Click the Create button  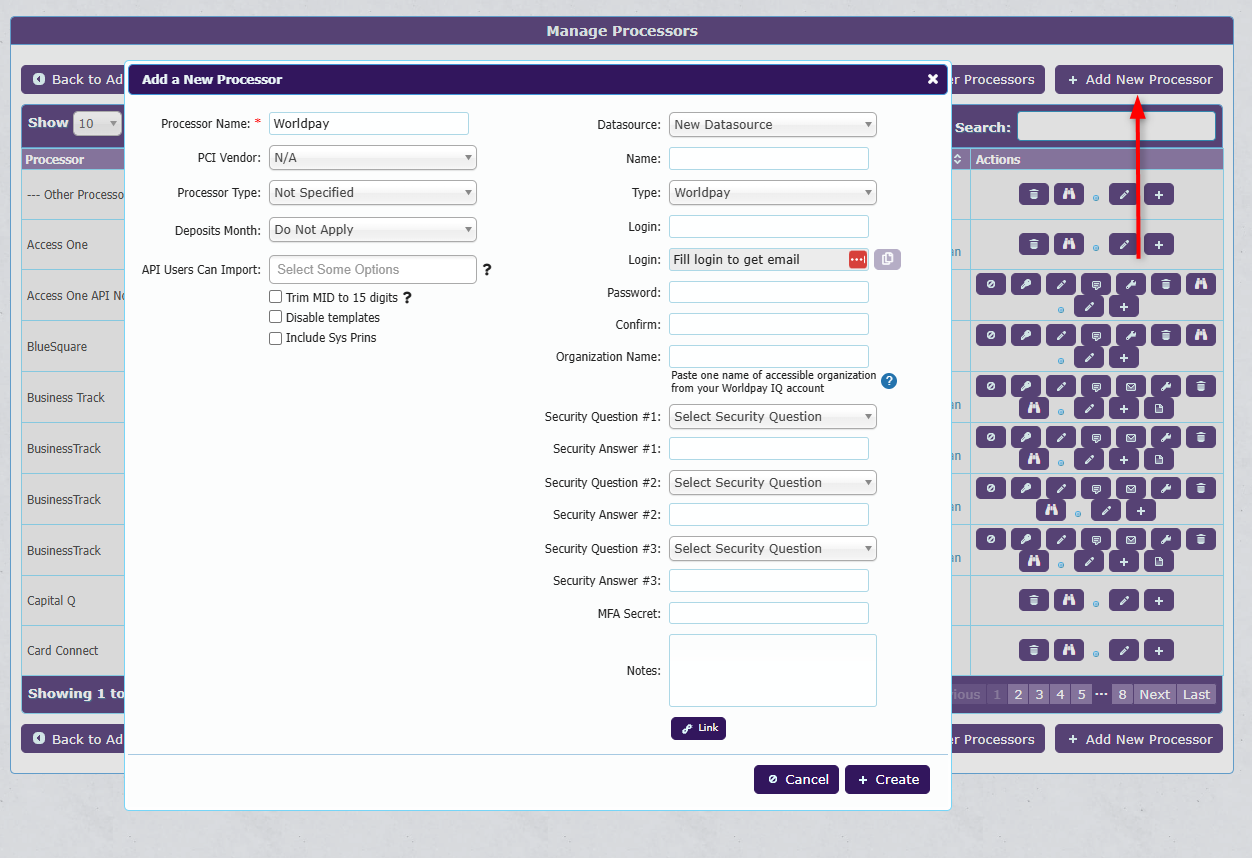(887, 780)
